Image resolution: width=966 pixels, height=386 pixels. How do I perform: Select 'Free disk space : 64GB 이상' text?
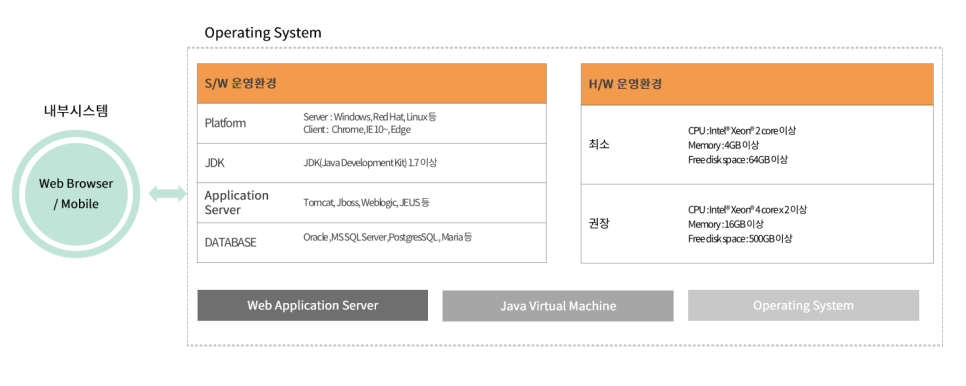tap(737, 160)
